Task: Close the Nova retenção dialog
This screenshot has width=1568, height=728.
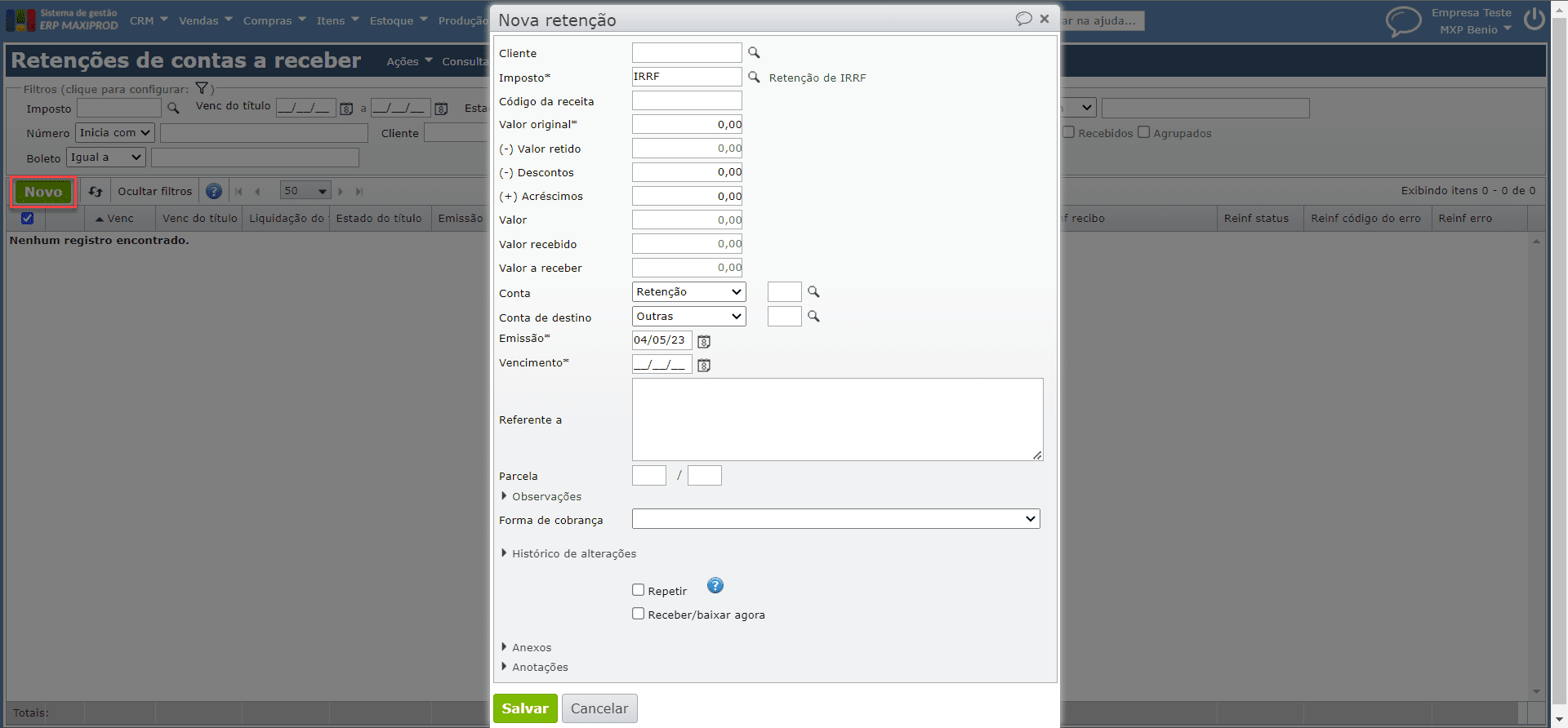Action: pos(1045,19)
